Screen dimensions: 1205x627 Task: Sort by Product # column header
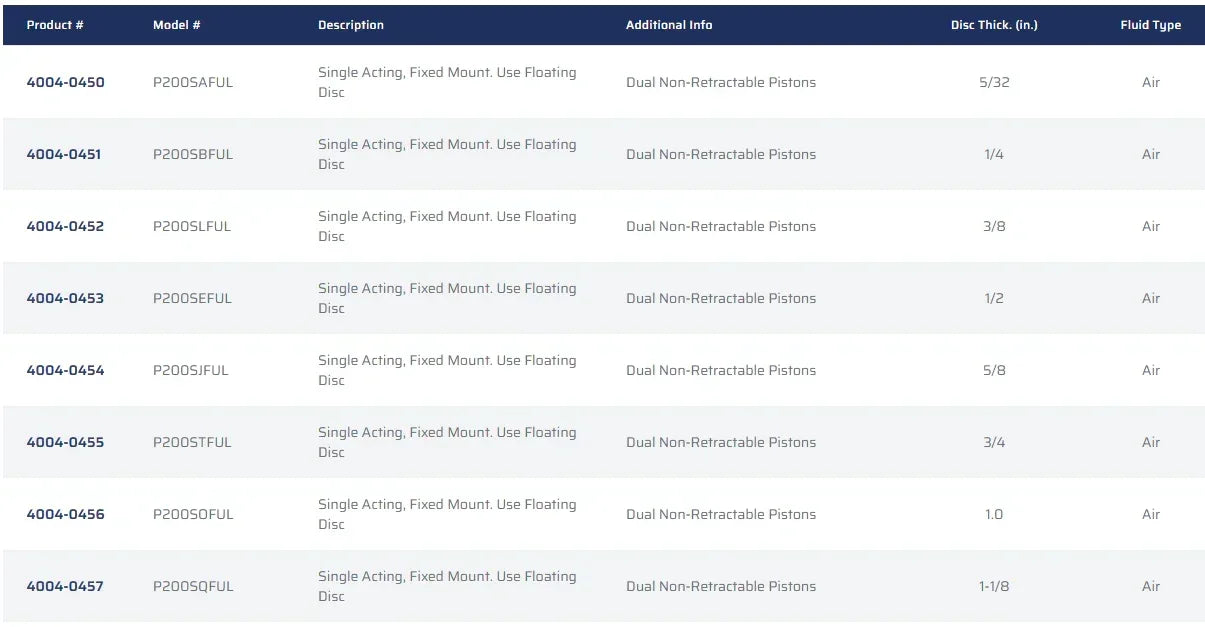coord(55,25)
